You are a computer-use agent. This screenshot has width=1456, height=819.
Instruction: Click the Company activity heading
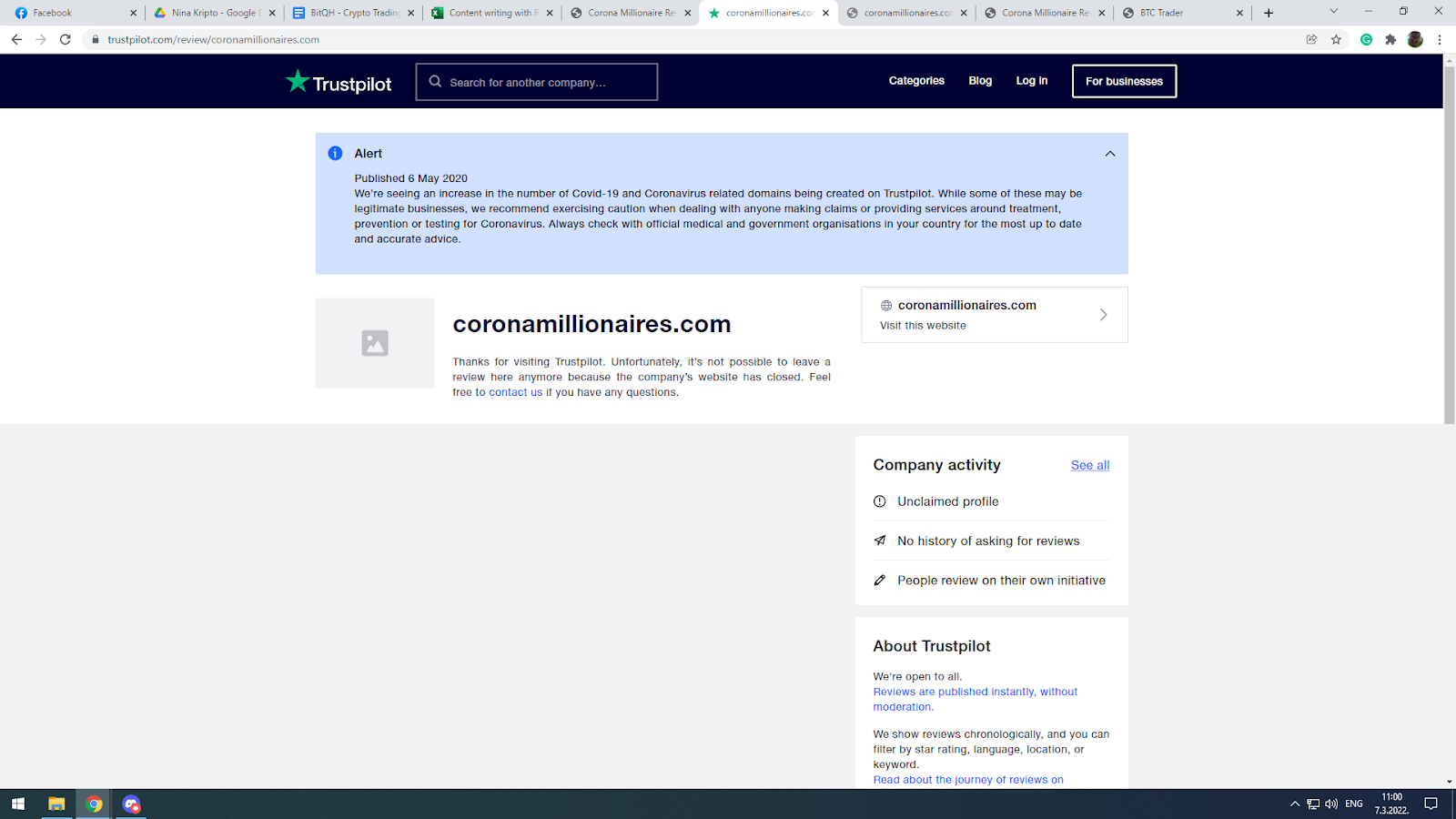tap(936, 465)
